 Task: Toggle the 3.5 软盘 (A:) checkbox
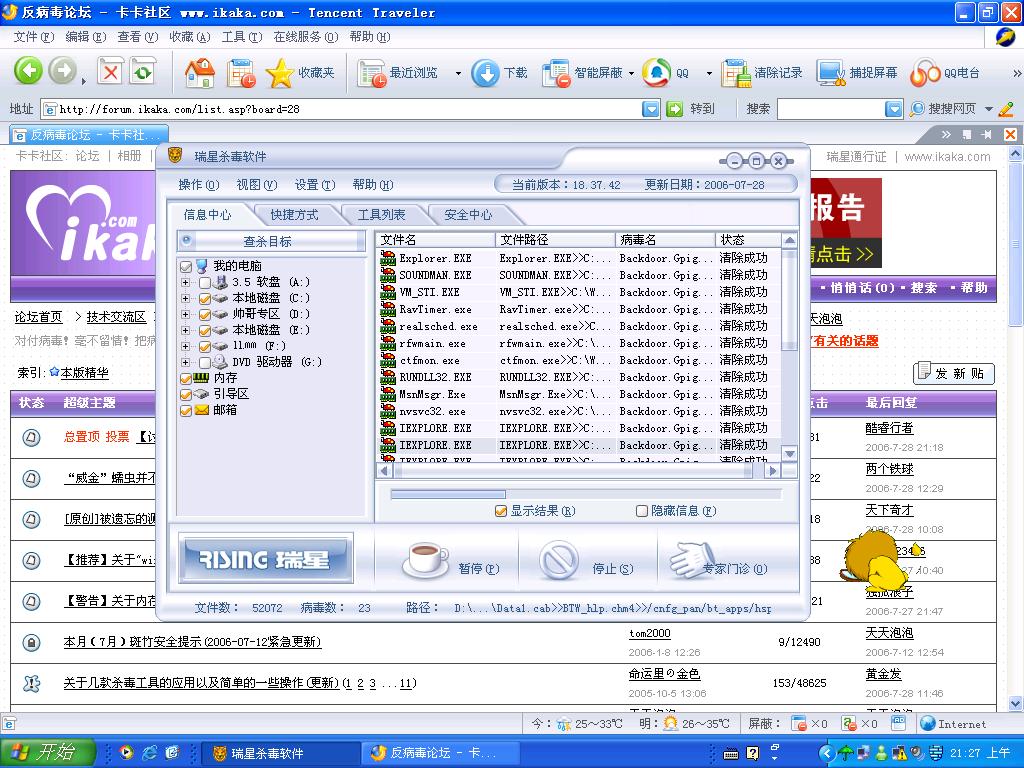pos(204,283)
